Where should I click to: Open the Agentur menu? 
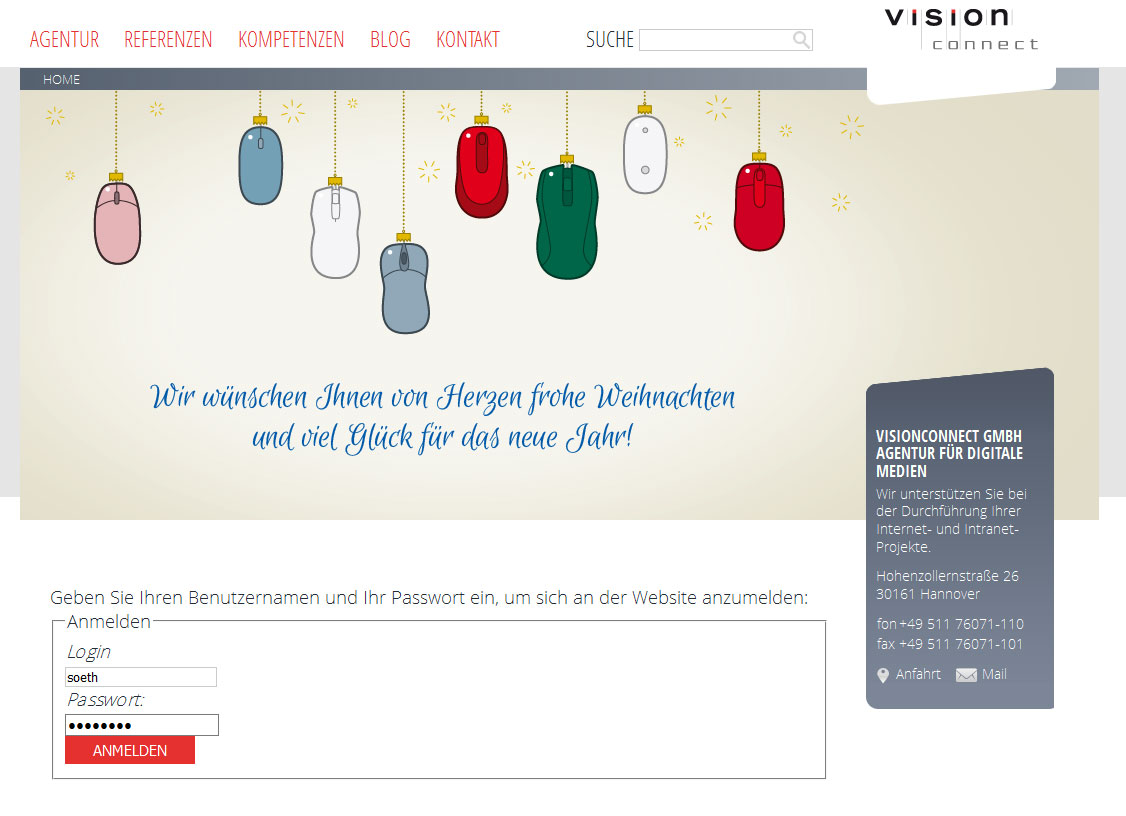click(64, 40)
